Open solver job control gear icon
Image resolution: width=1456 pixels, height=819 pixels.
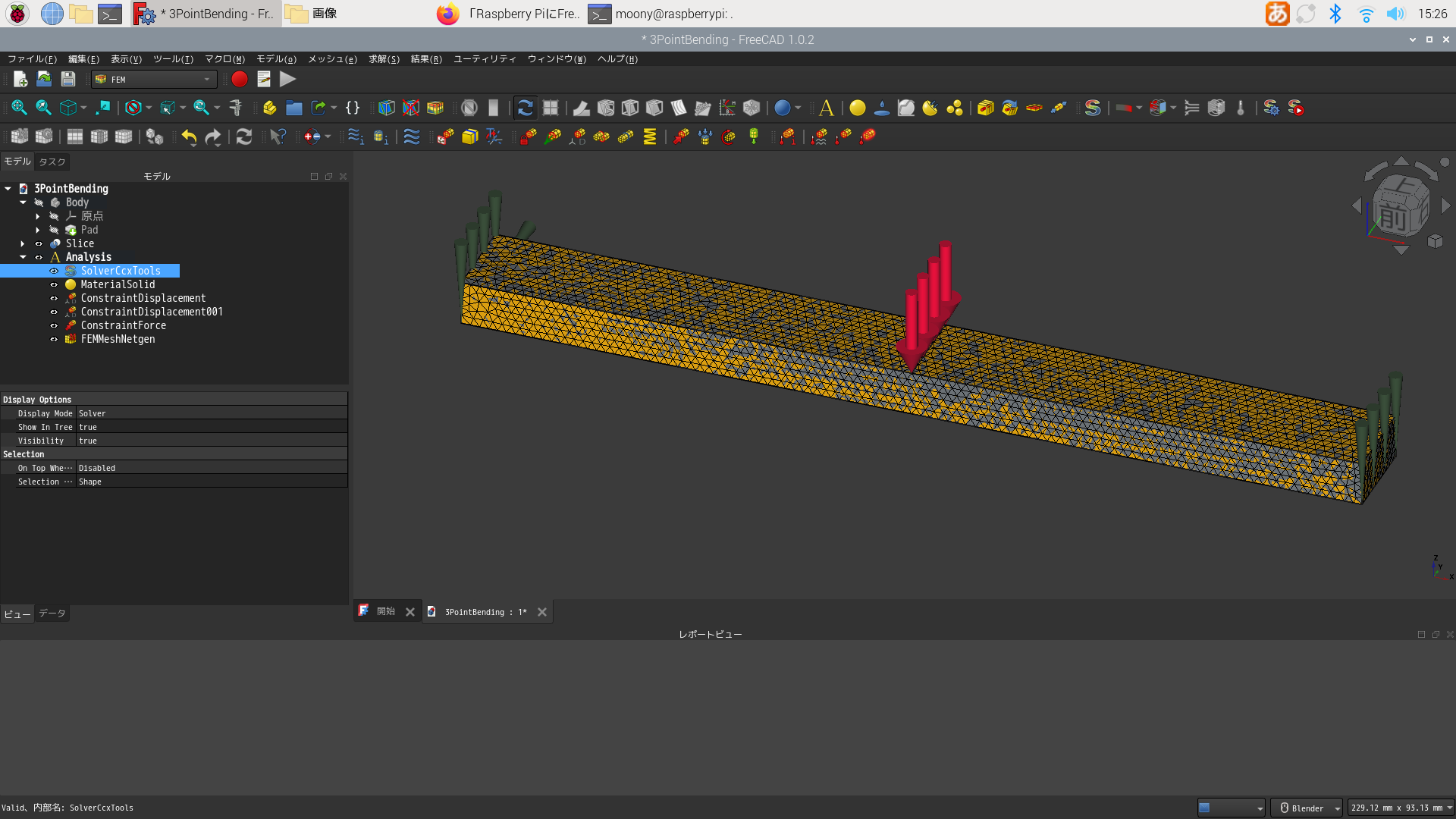click(x=1272, y=108)
